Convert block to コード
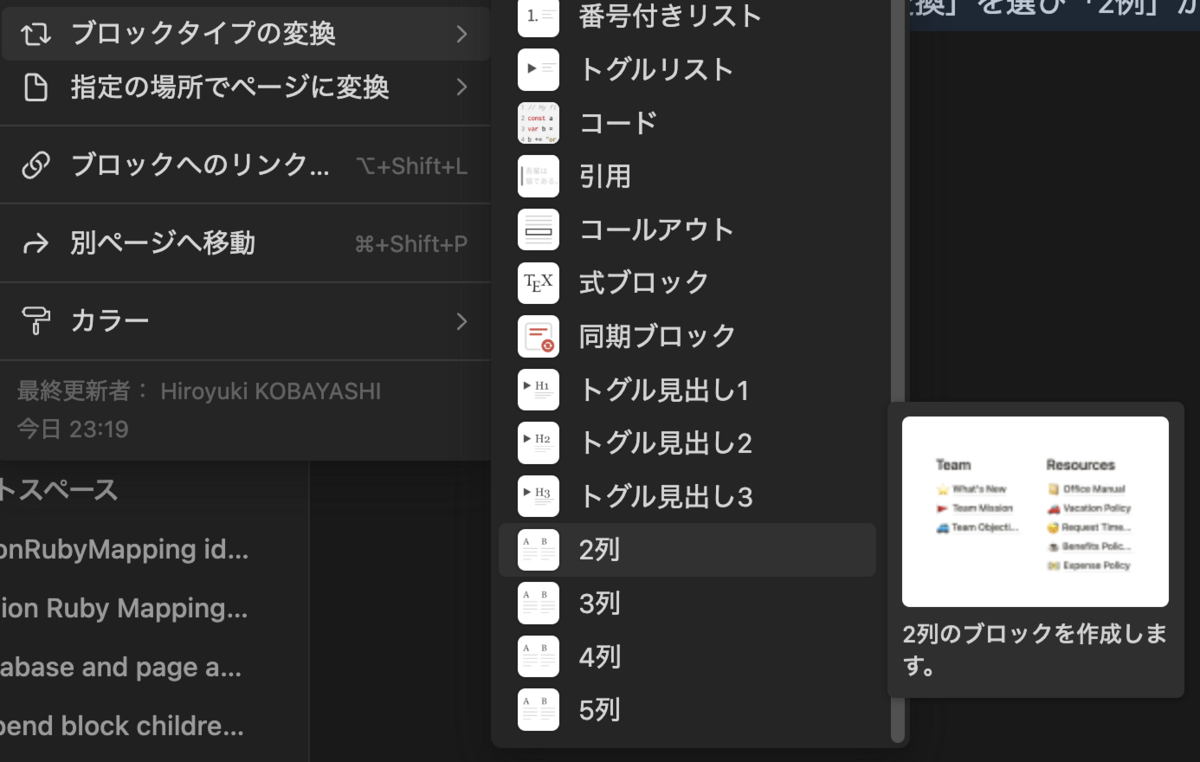This screenshot has width=1200, height=762. pos(687,123)
